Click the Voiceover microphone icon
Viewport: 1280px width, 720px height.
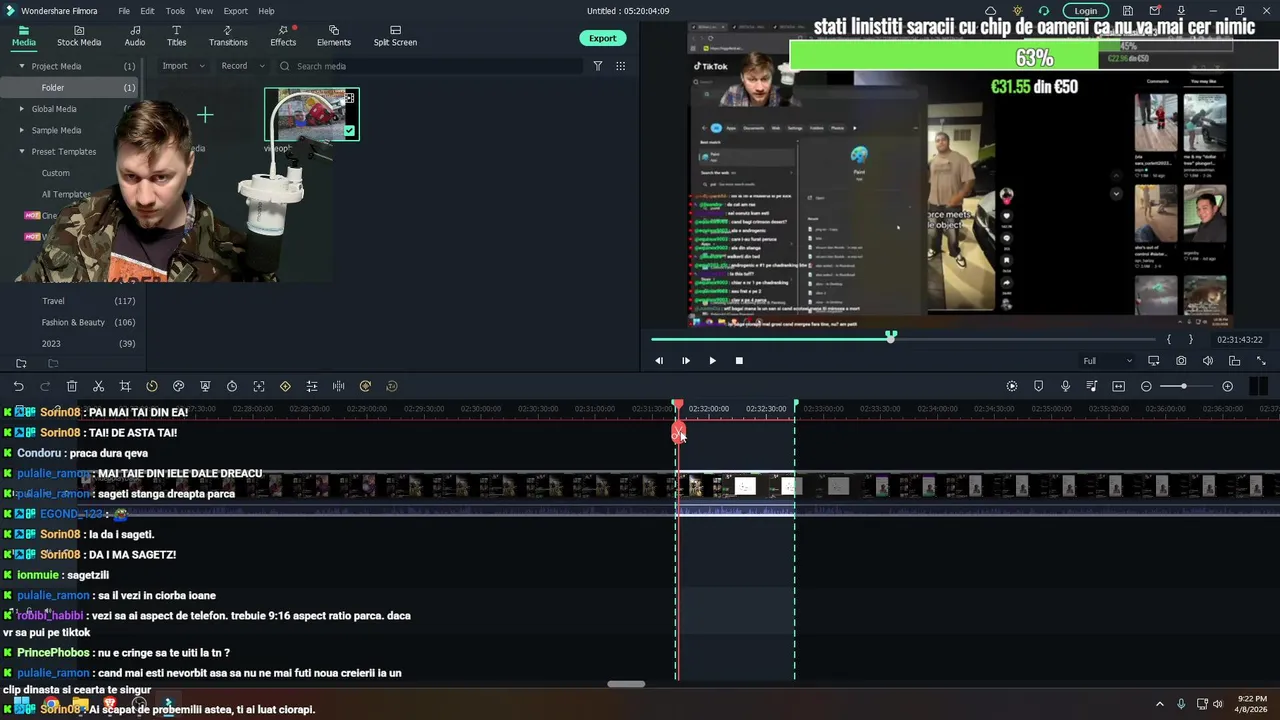point(1065,386)
